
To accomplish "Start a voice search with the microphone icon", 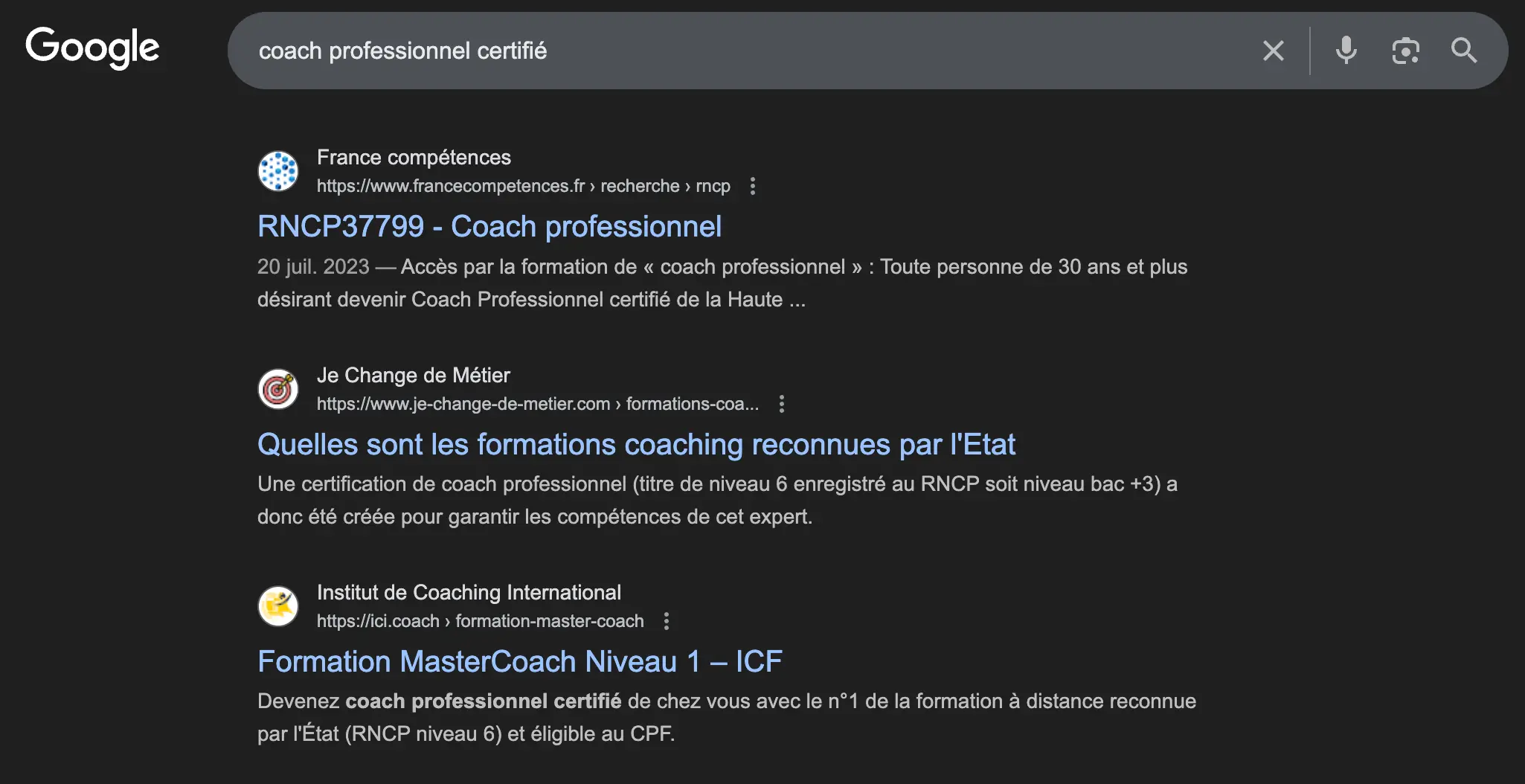I will coord(1346,51).
